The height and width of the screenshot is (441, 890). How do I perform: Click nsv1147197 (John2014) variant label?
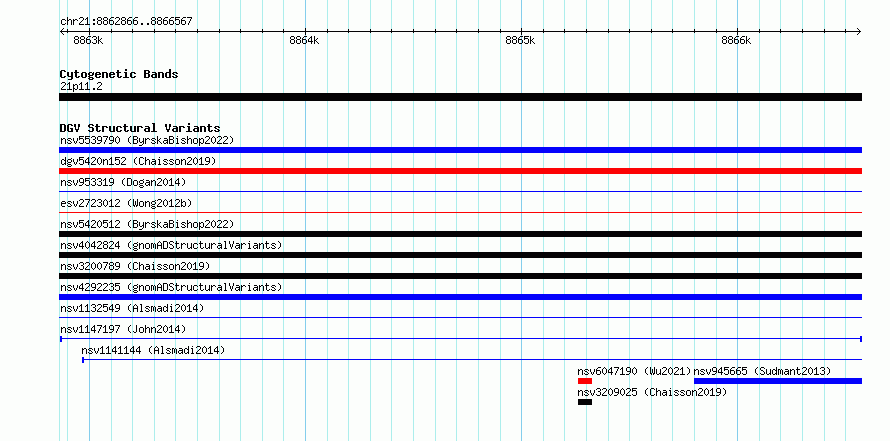[123, 329]
